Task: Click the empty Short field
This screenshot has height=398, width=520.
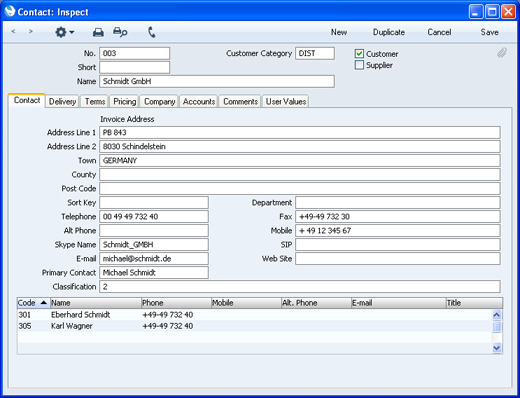Action: [135, 67]
